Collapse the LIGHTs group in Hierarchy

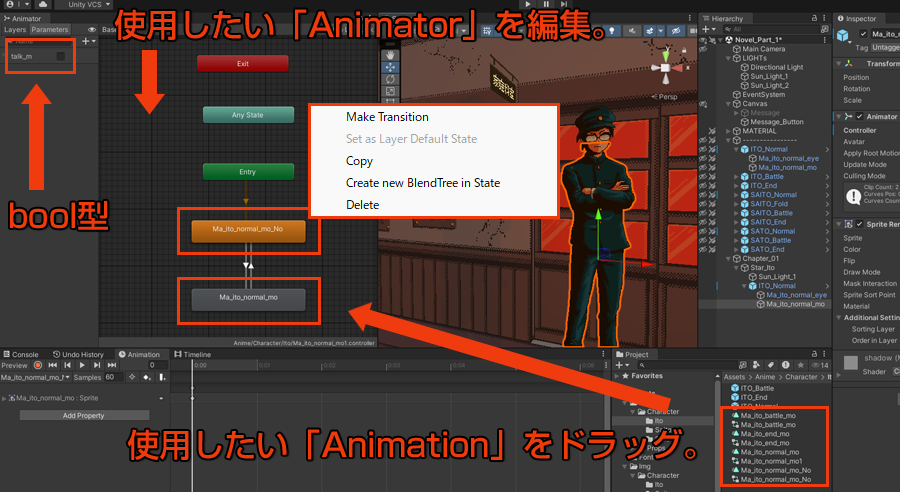click(x=727, y=58)
